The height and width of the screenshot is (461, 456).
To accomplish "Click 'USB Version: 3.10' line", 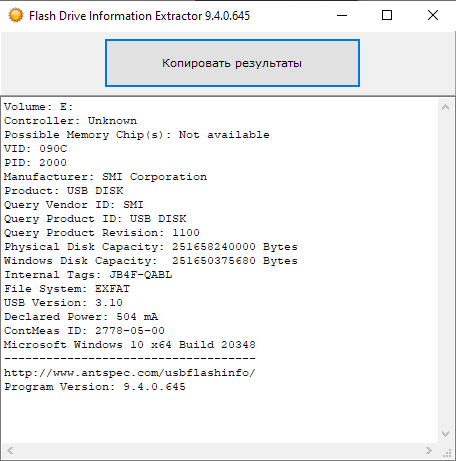I will [x=63, y=303].
